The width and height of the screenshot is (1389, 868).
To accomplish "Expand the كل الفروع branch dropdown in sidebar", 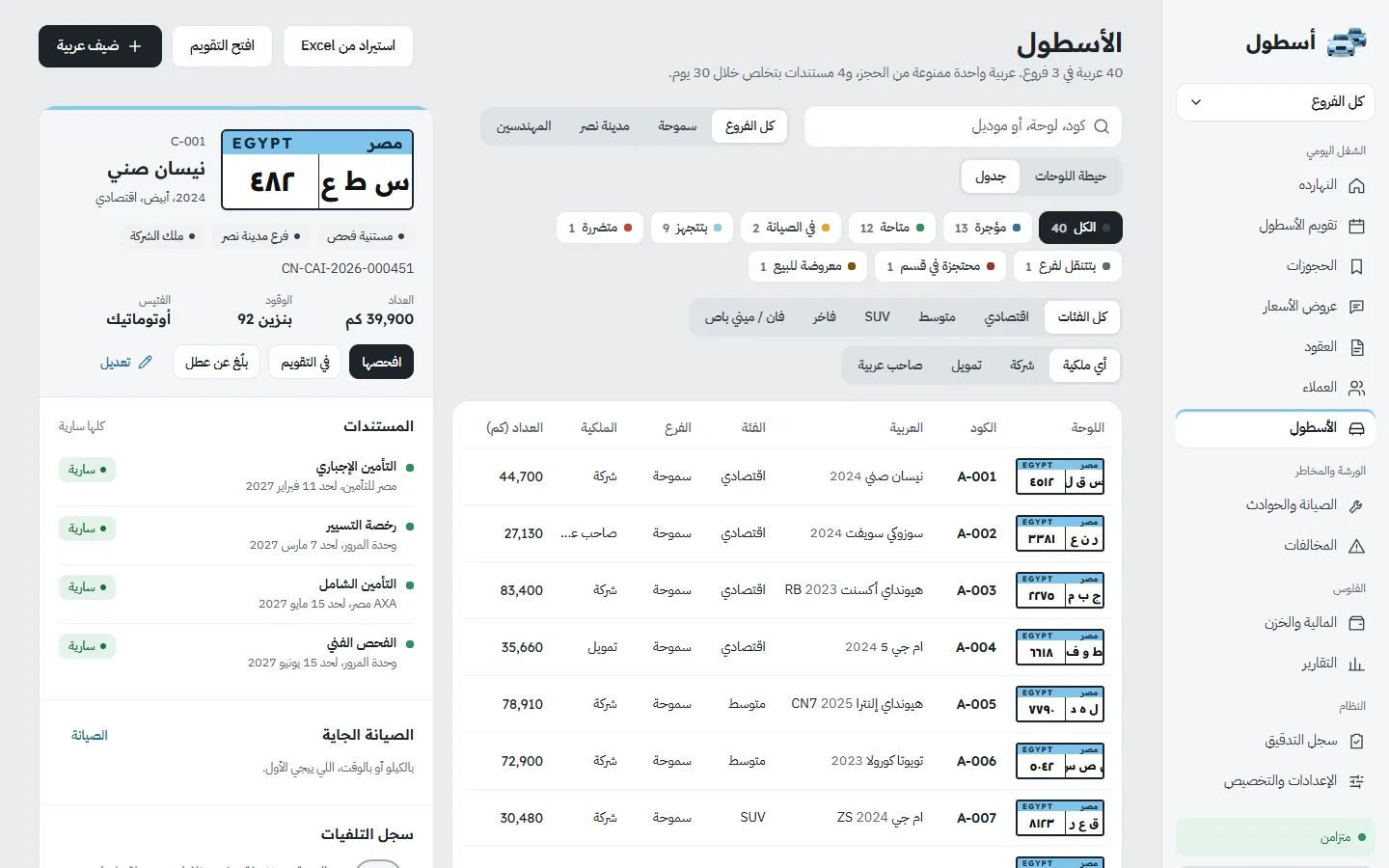I will pyautogui.click(x=1275, y=102).
